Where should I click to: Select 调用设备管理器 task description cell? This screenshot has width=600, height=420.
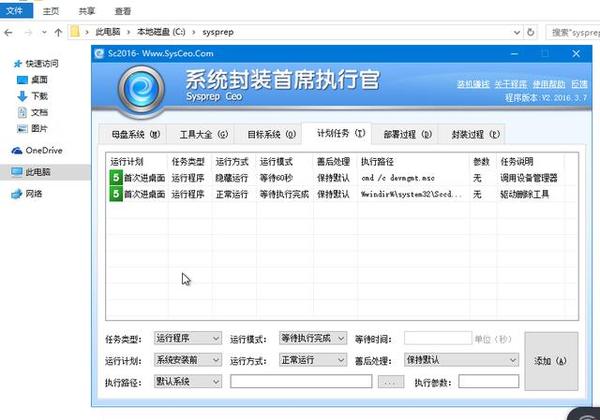(x=528, y=178)
